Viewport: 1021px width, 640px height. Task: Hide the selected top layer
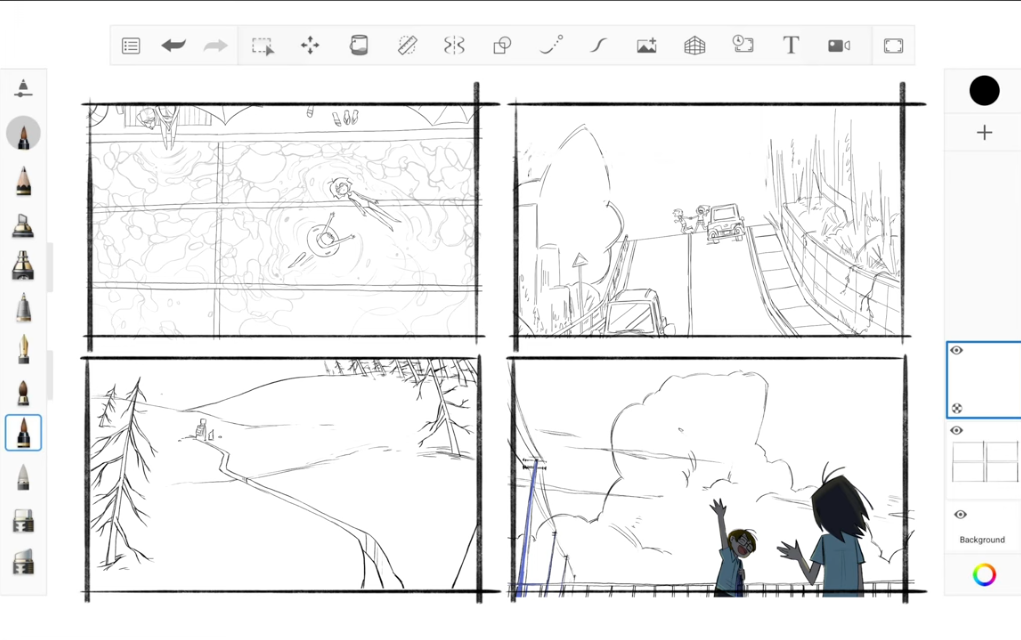click(957, 350)
